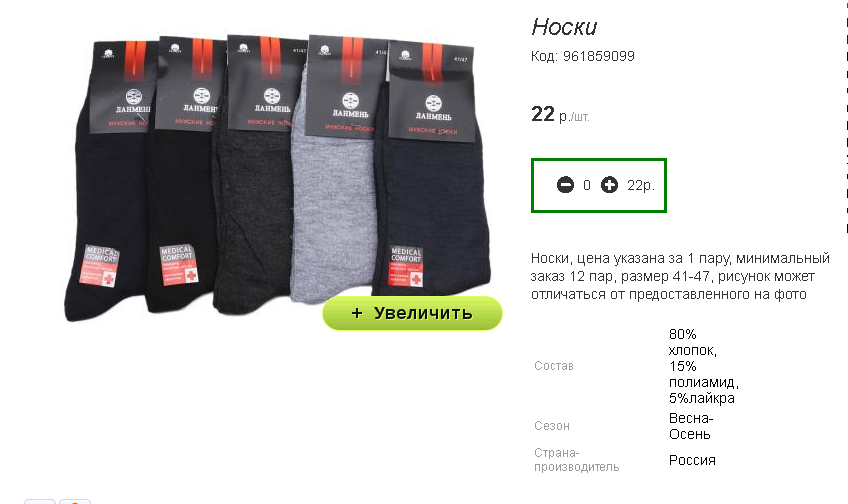Click the Состав attribute label
This screenshot has width=848, height=504.
point(553,366)
